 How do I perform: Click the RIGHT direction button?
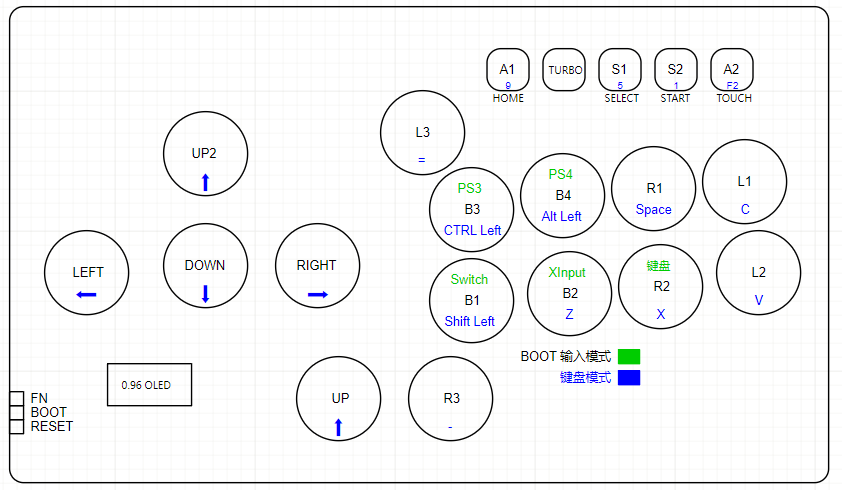pos(317,265)
